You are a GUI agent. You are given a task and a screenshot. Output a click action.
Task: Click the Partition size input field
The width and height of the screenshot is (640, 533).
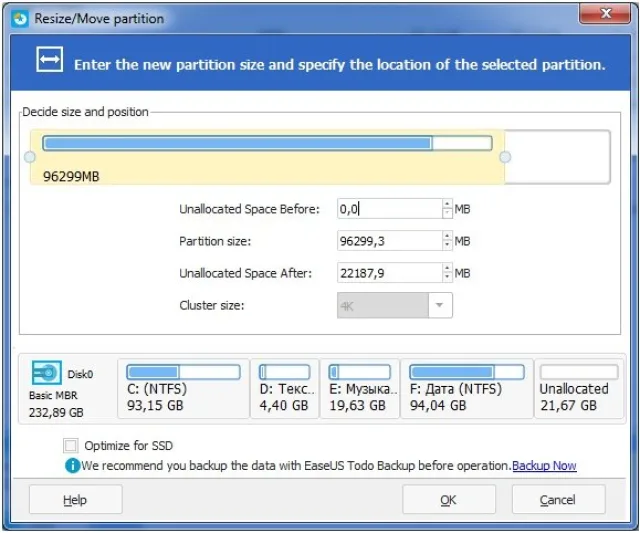pyautogui.click(x=390, y=241)
